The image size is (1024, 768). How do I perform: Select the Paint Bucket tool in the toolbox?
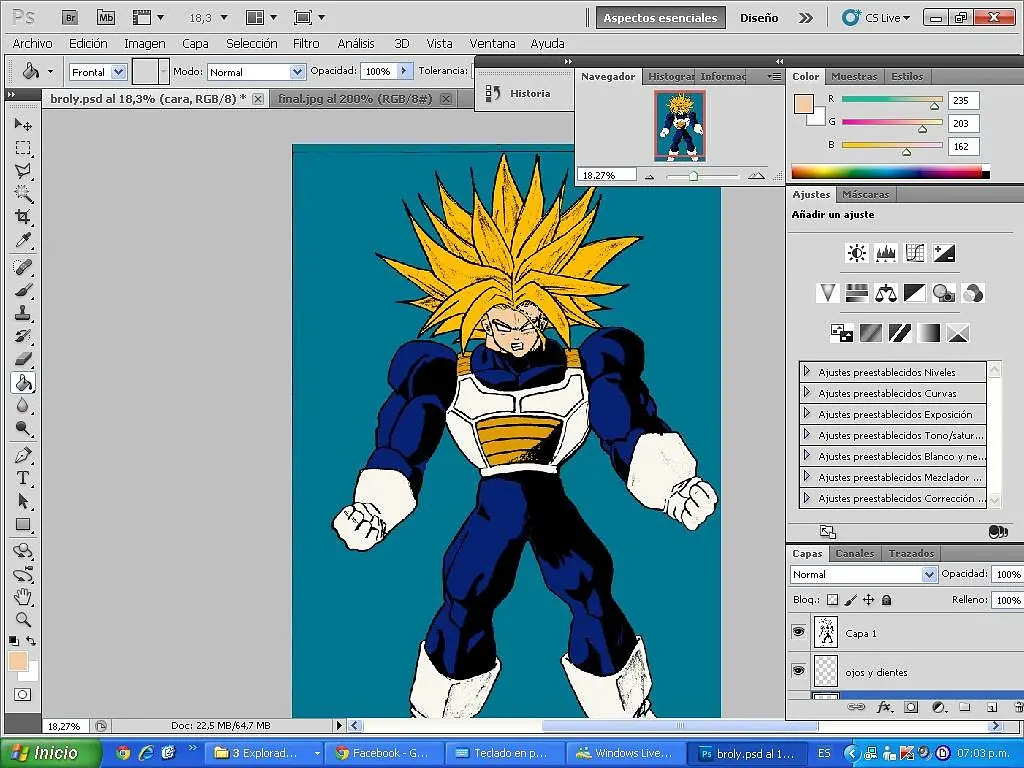coord(23,383)
